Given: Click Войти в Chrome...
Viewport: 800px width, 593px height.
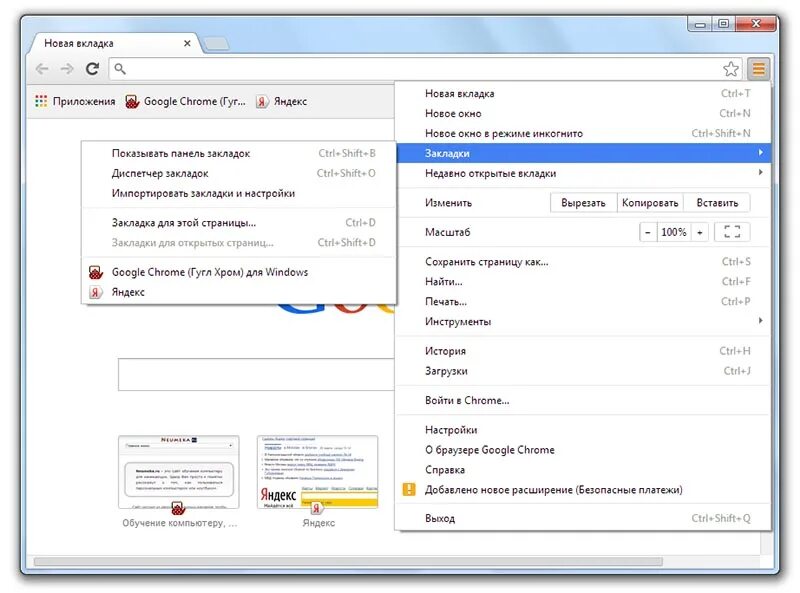Looking at the screenshot, I should (583, 401).
